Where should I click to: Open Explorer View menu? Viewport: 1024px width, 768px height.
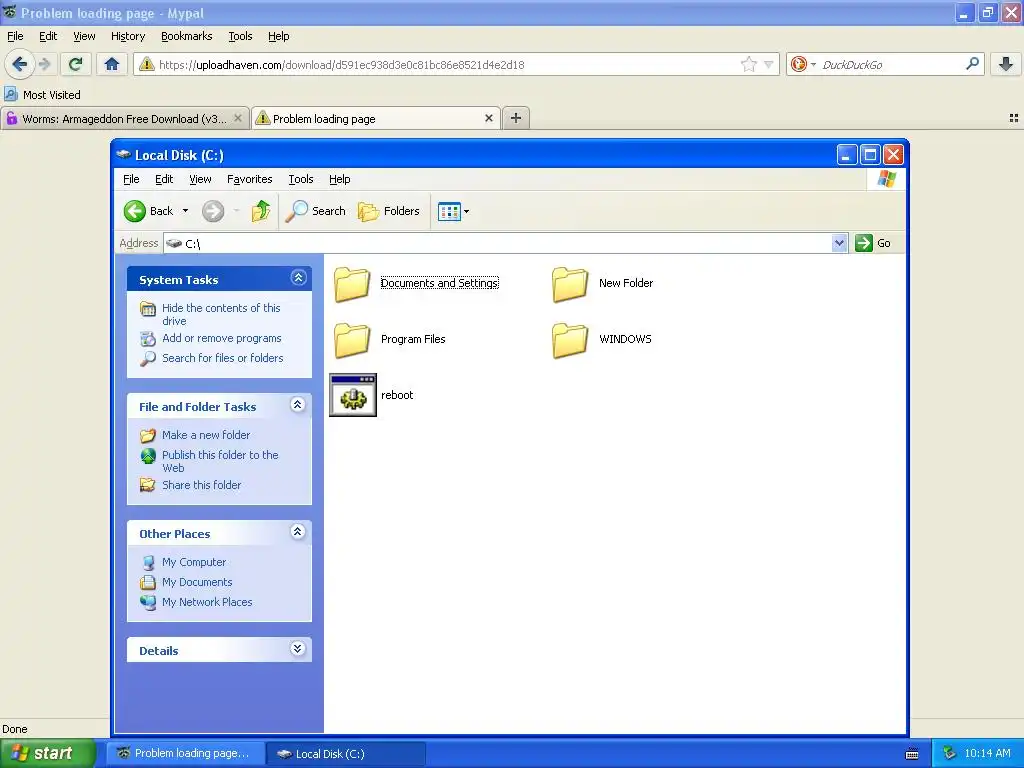200,179
